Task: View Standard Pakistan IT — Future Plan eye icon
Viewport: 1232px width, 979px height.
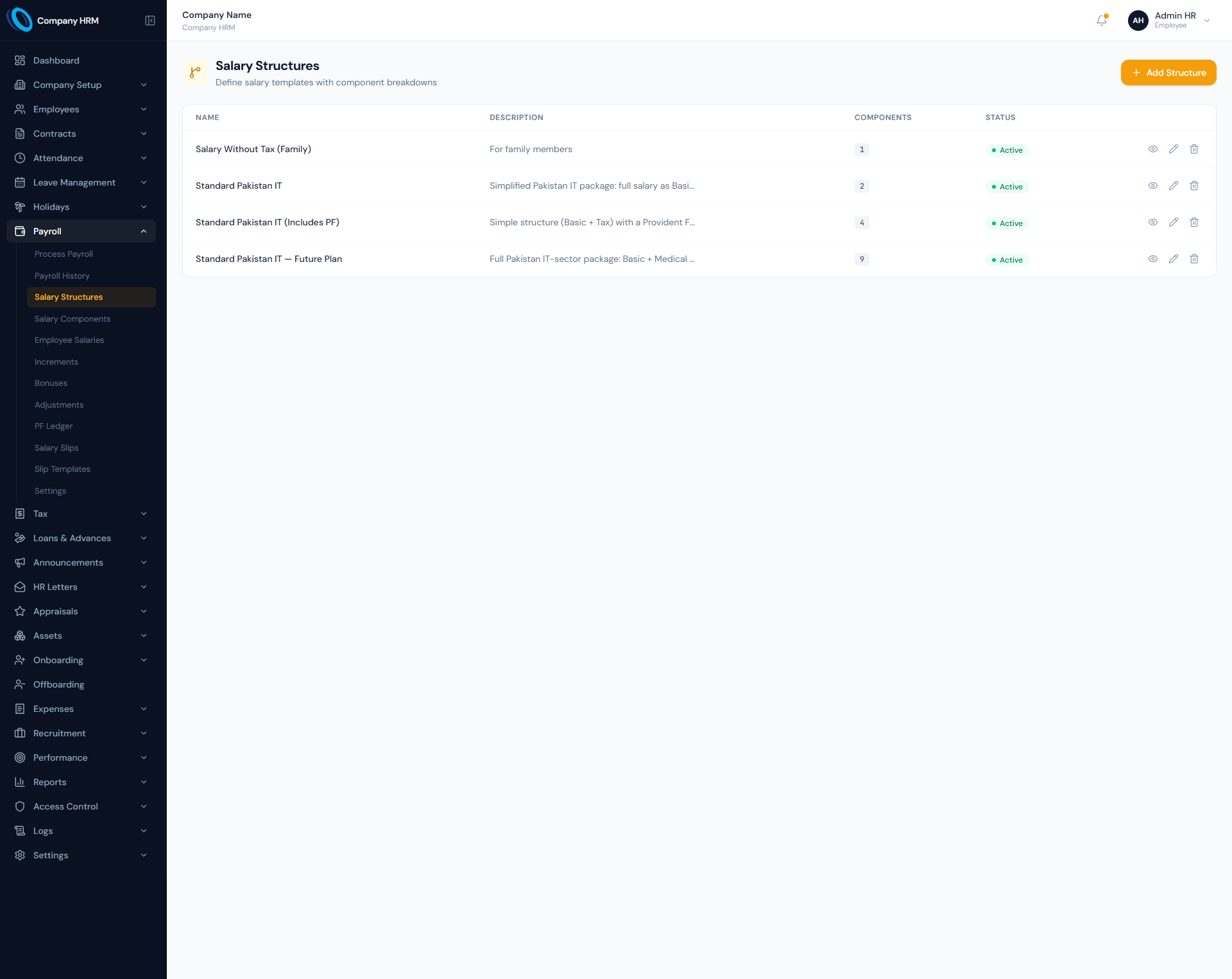Action: pos(1153,259)
